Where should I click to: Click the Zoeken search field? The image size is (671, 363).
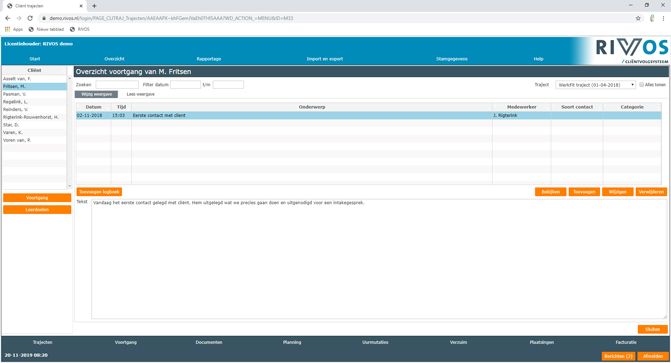[117, 85]
